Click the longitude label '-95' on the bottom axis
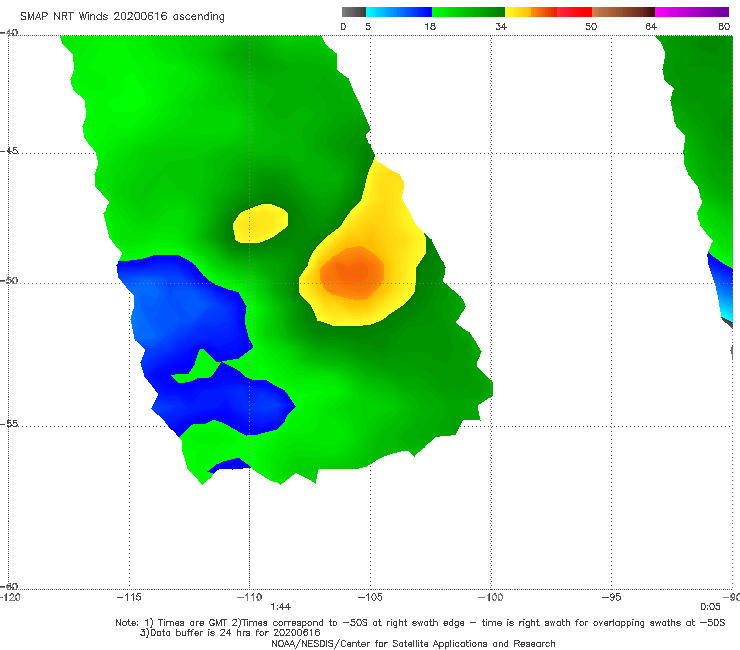 click(x=612, y=597)
